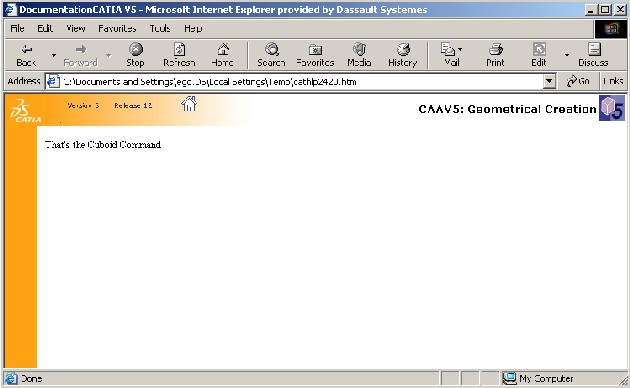Viewport: 630px width, 388px height.
Task: Open the Discuss toolbar button
Action: [593, 55]
